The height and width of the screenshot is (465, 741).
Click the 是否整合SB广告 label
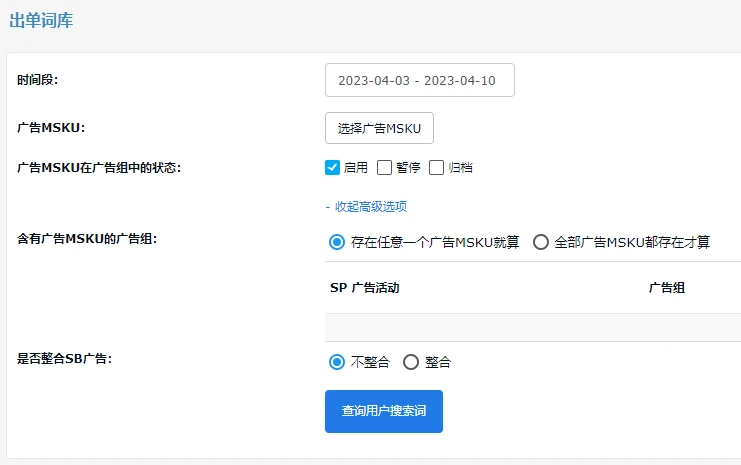(64, 359)
